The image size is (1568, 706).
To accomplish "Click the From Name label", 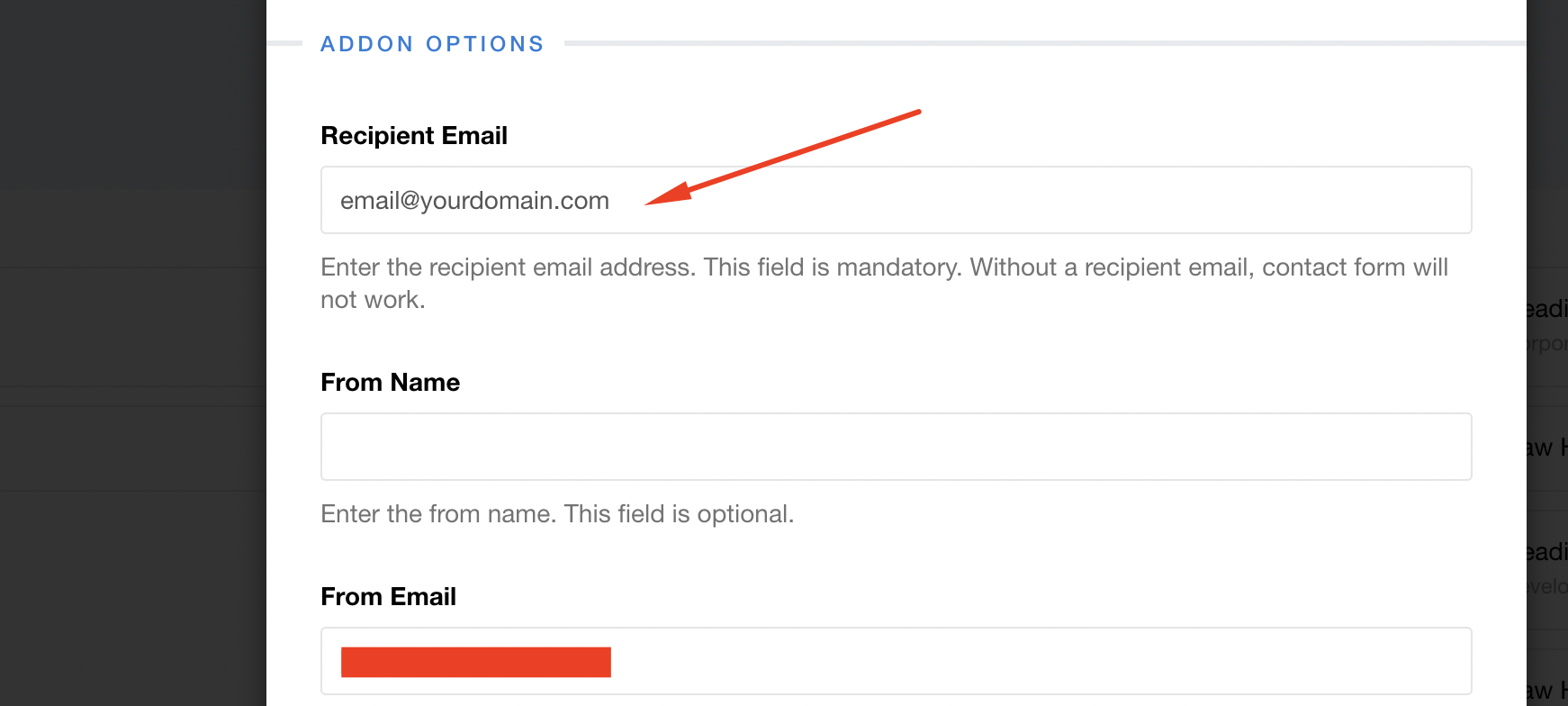I will pos(390,383).
